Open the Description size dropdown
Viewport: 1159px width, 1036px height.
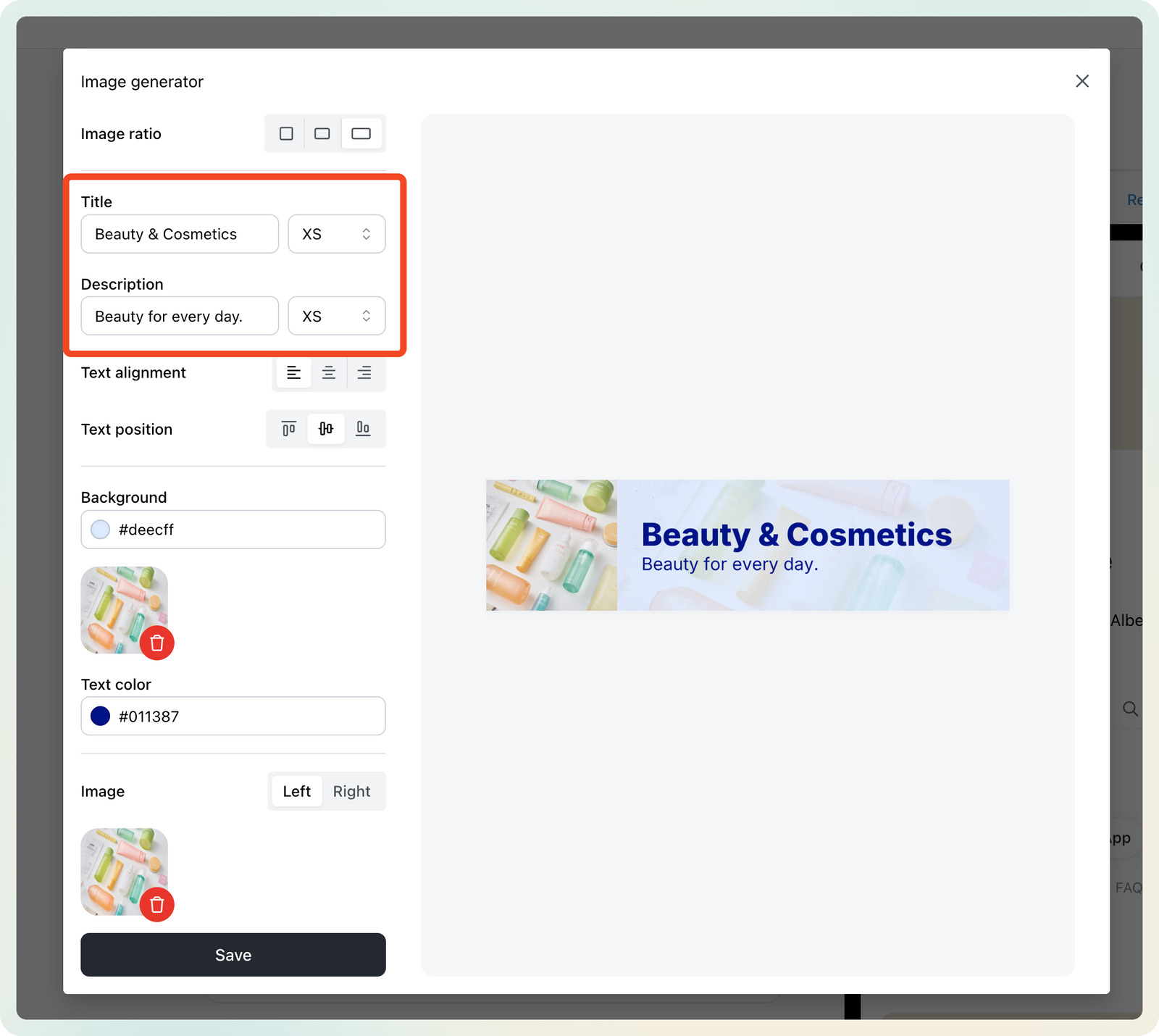(x=337, y=316)
